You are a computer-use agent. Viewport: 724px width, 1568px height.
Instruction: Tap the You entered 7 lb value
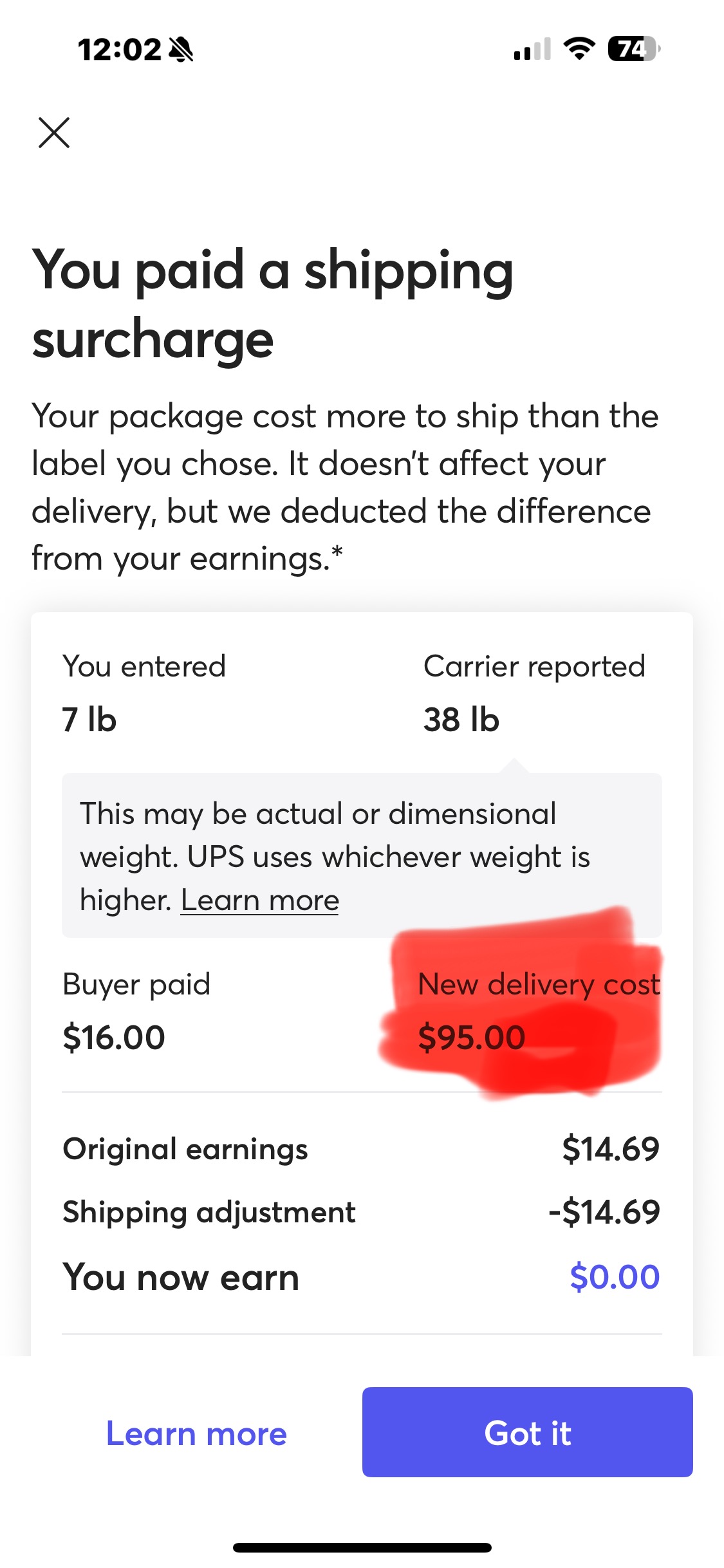[89, 720]
